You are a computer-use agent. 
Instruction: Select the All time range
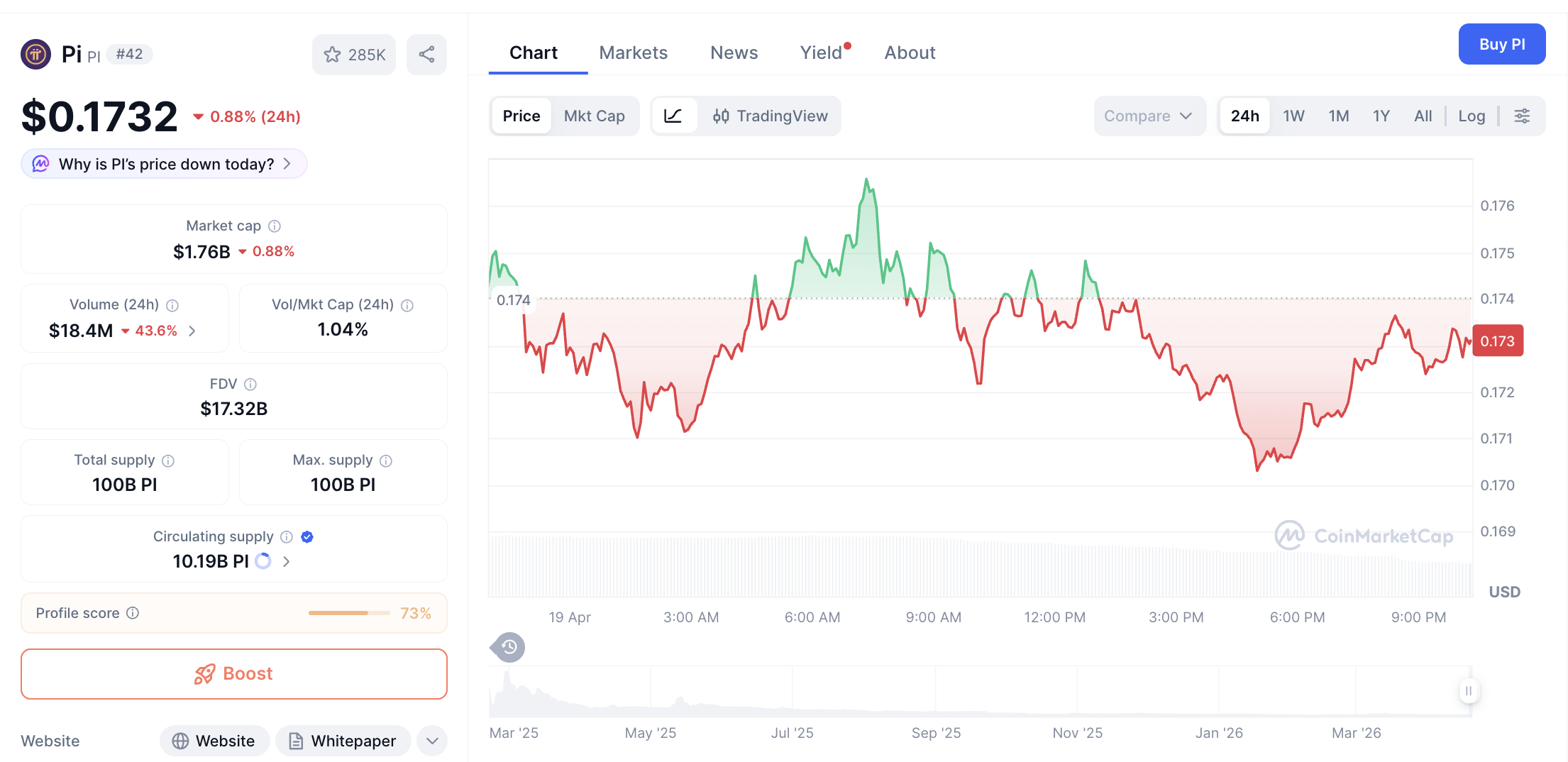(x=1423, y=116)
